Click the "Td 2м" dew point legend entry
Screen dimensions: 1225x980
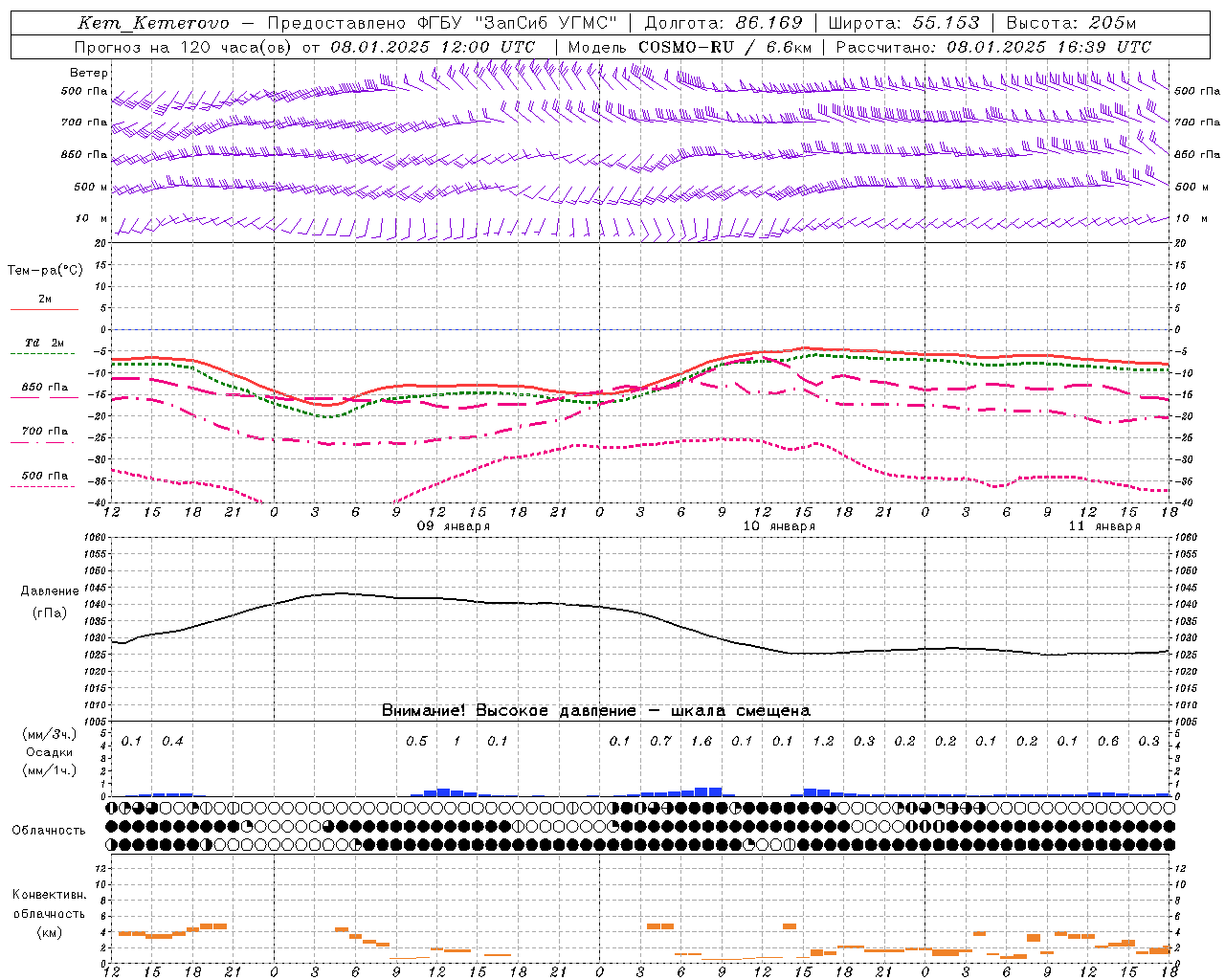coord(45,343)
